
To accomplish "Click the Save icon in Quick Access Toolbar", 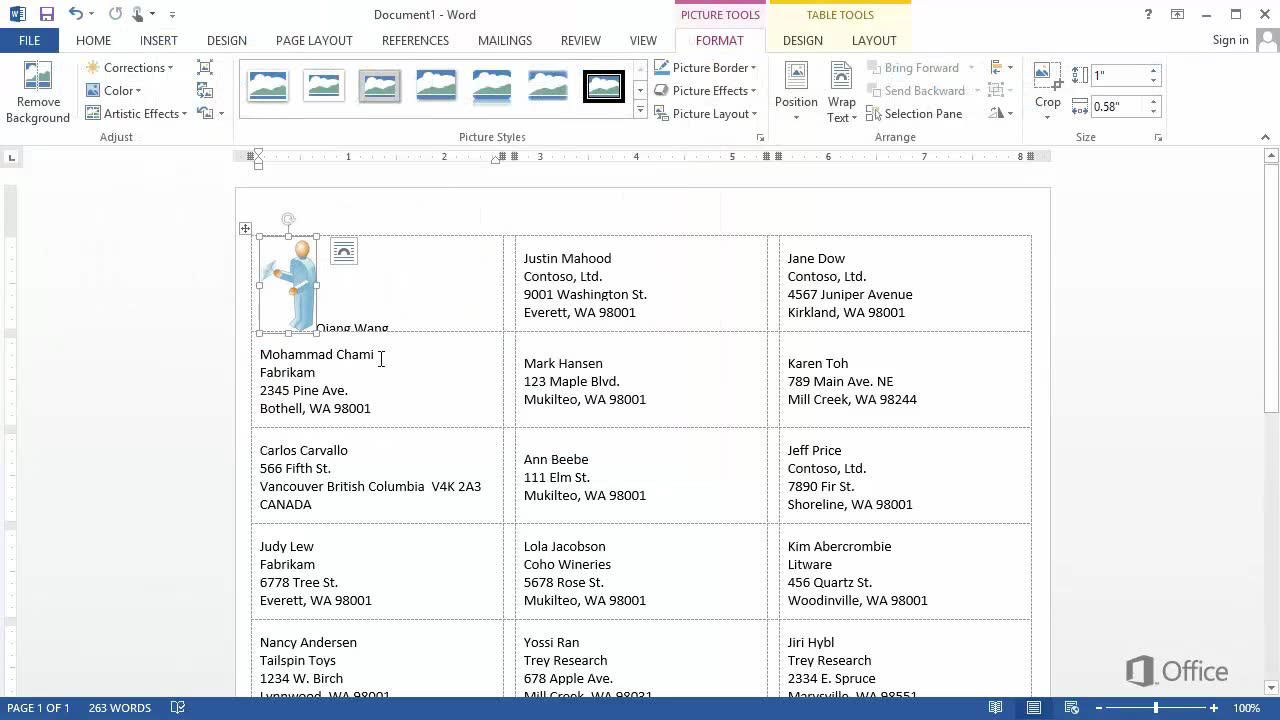I will point(46,14).
